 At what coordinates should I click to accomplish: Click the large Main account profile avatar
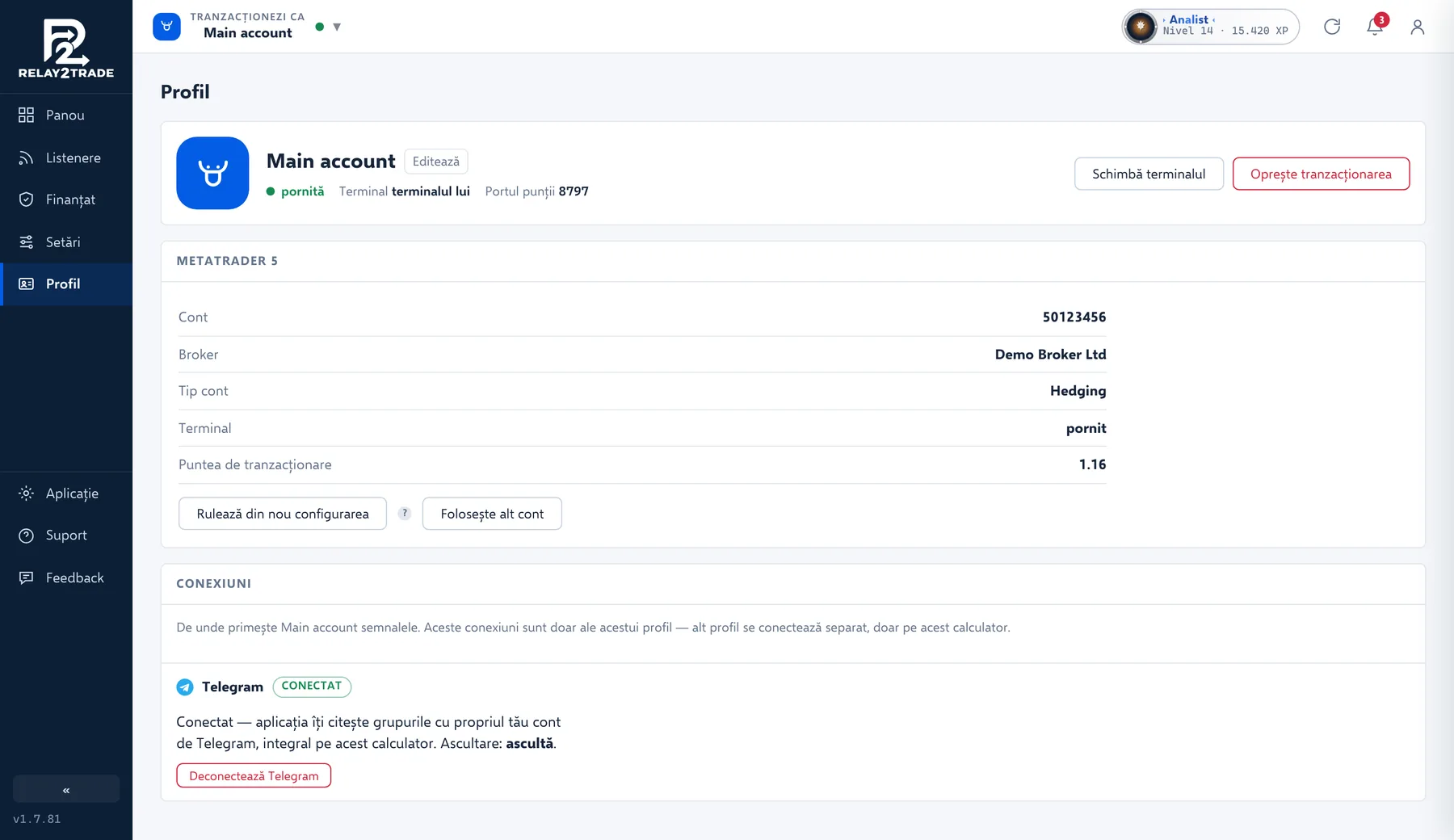pos(212,173)
